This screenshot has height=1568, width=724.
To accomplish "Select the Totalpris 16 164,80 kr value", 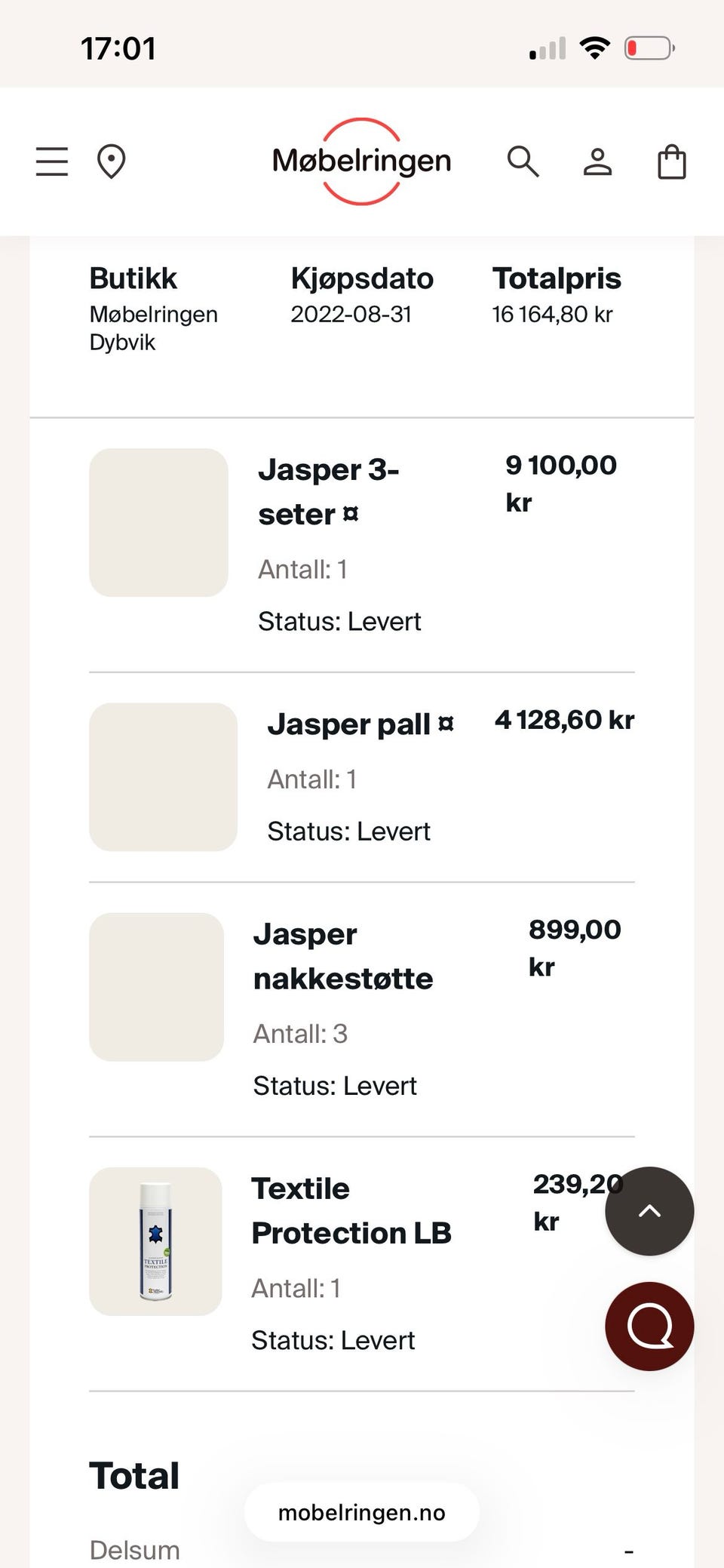I will click(x=552, y=314).
